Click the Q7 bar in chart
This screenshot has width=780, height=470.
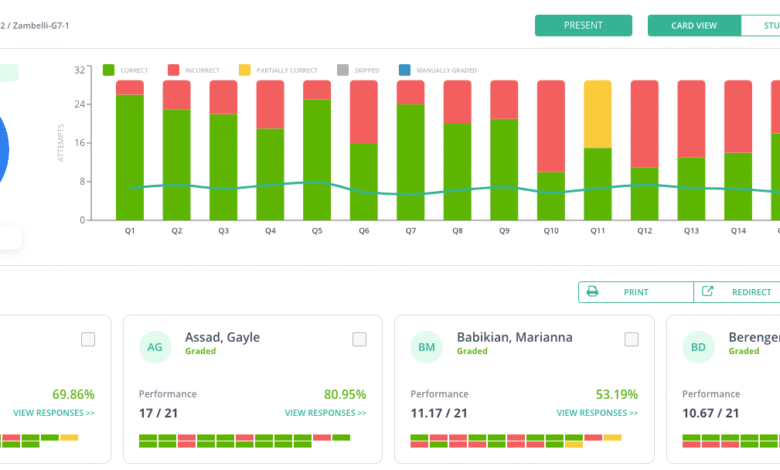tap(410, 150)
